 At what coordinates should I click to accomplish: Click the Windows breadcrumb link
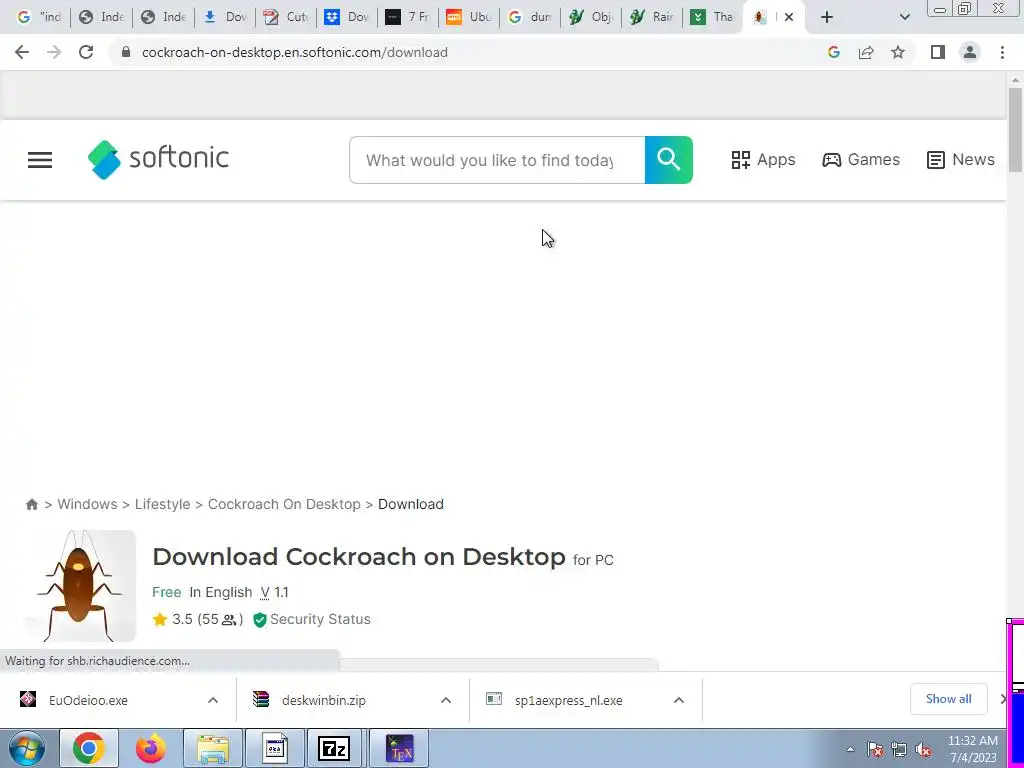click(x=88, y=504)
